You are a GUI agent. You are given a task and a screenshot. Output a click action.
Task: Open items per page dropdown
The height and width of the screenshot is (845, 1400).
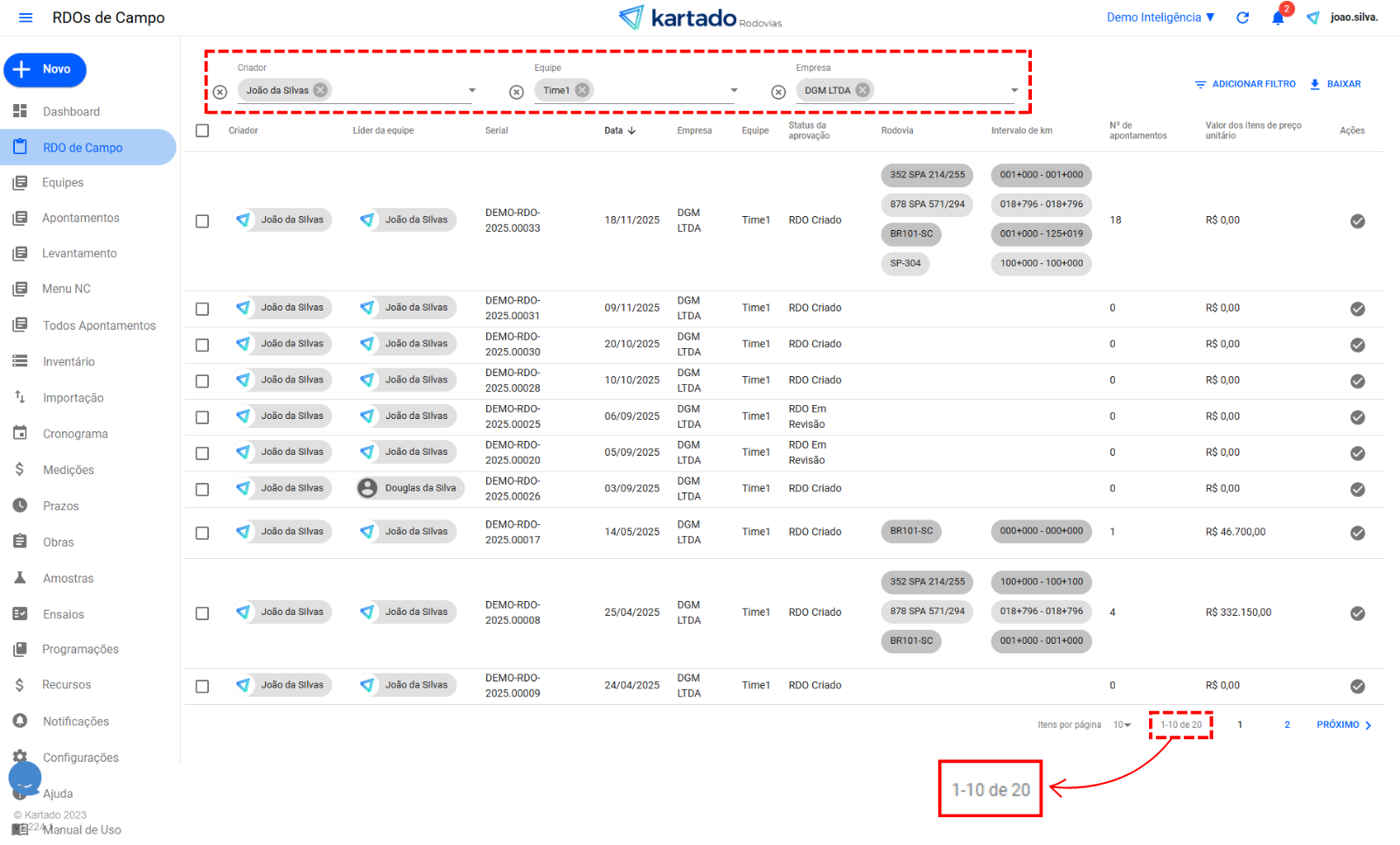1122,725
